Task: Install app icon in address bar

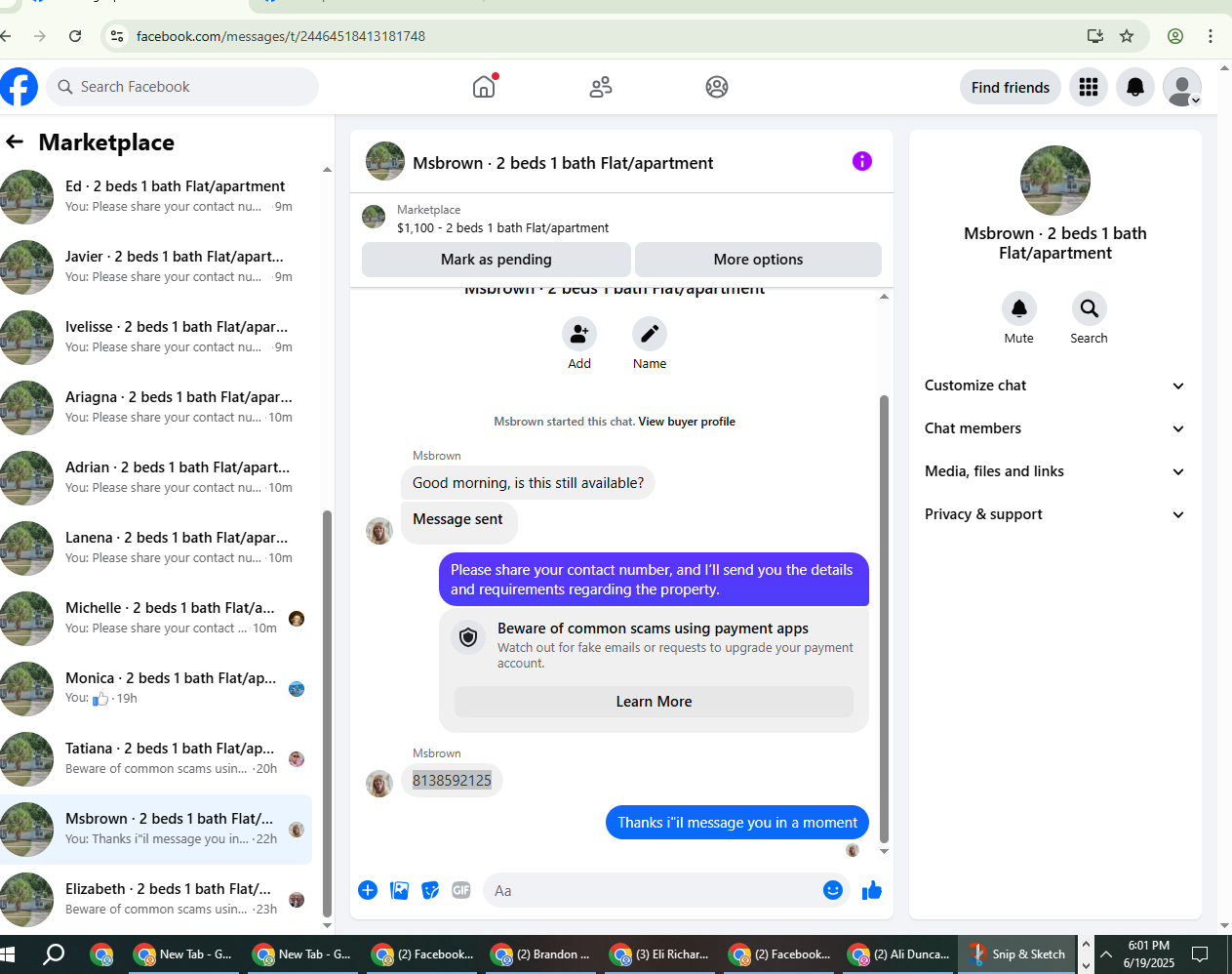Action: 1095,36
